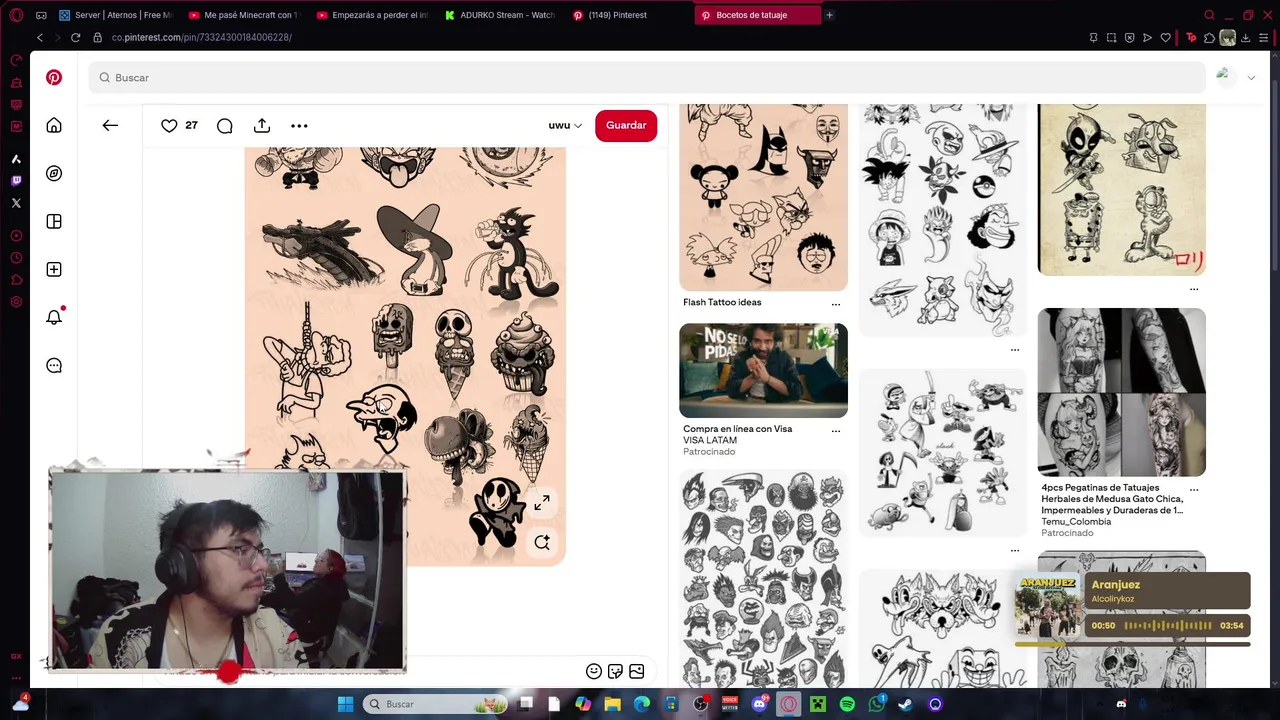Viewport: 1280px width, 720px height.
Task: Open sticker picker in comment bar
Action: pyautogui.click(x=615, y=671)
